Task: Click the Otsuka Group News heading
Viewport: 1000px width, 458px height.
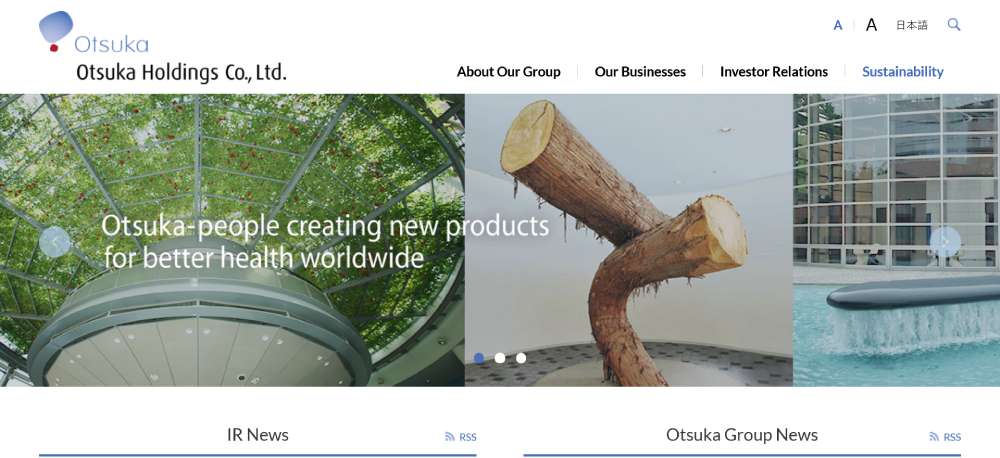Action: pyautogui.click(x=741, y=435)
